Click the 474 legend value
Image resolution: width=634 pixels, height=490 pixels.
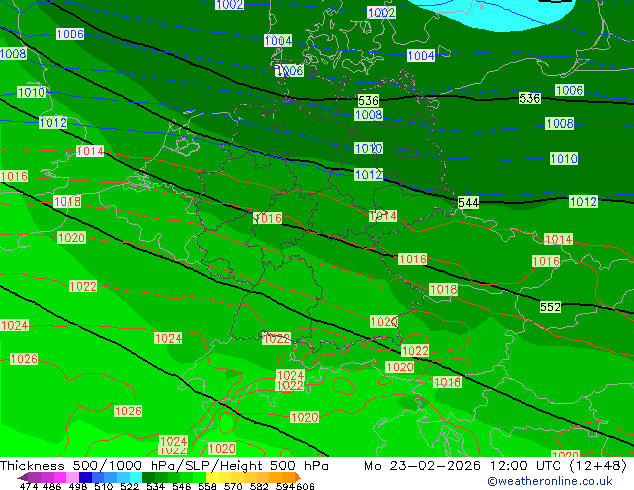pos(29,486)
